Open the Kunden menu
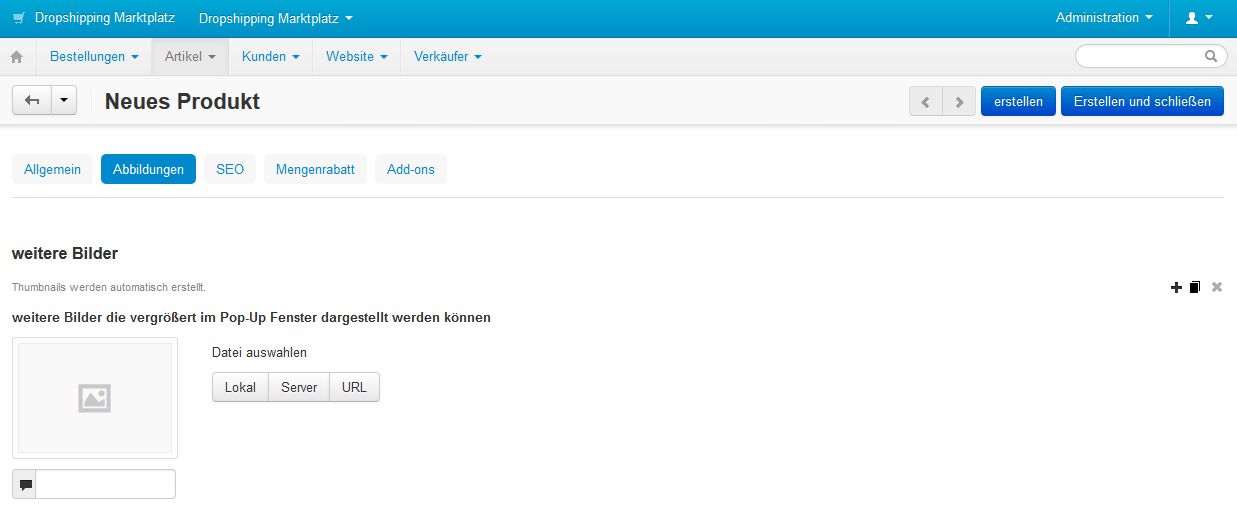The image size is (1237, 513). point(271,57)
